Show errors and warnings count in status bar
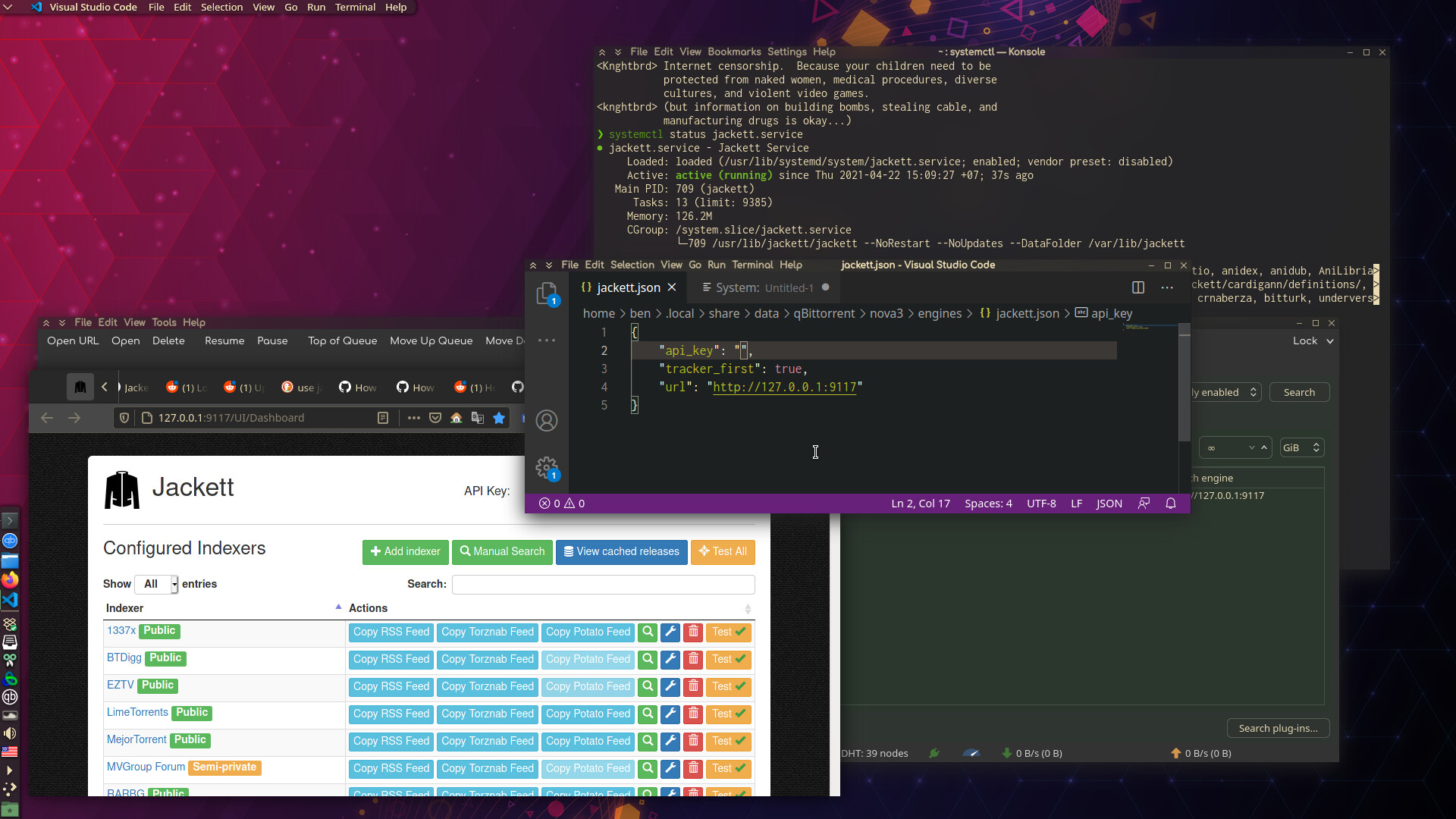The image size is (1456, 819). pos(562,504)
